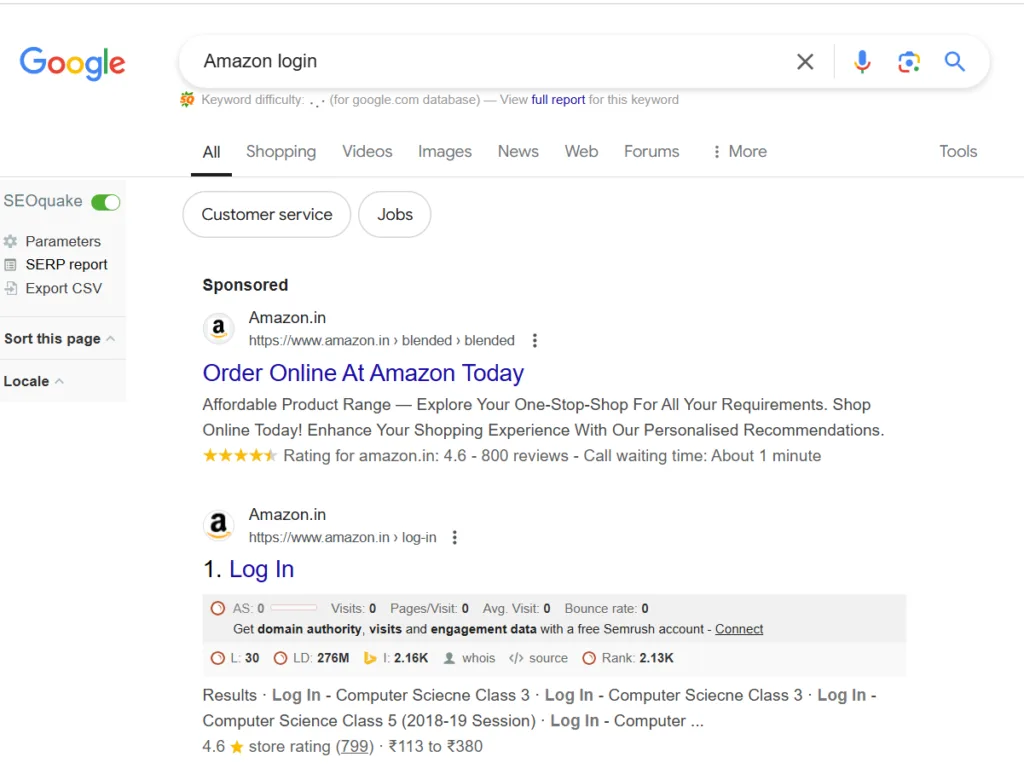
Task: Open whois info in SEOquake bar
Action: pyautogui.click(x=470, y=658)
